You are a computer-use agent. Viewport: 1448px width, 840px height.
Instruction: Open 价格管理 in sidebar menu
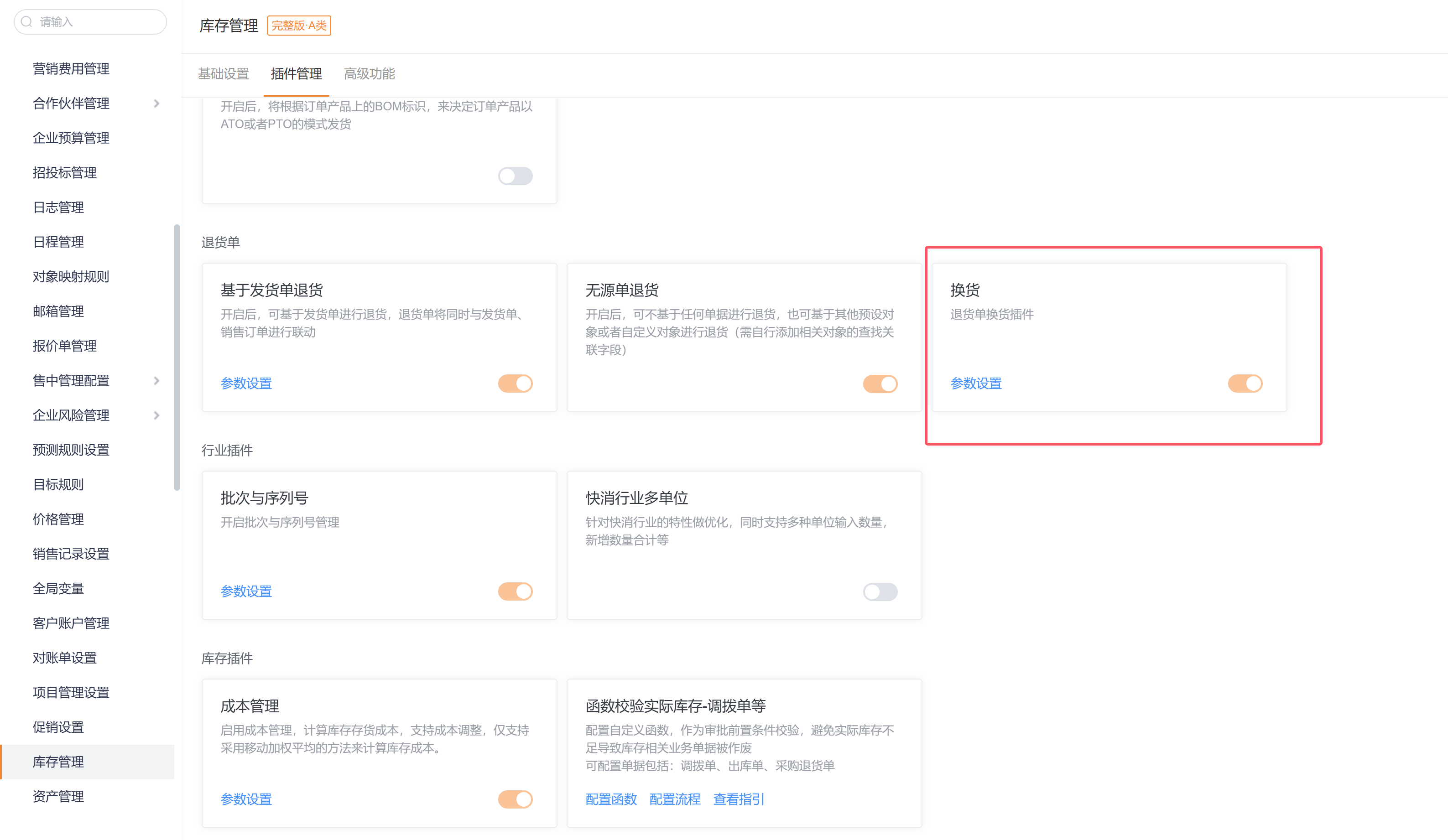point(58,519)
